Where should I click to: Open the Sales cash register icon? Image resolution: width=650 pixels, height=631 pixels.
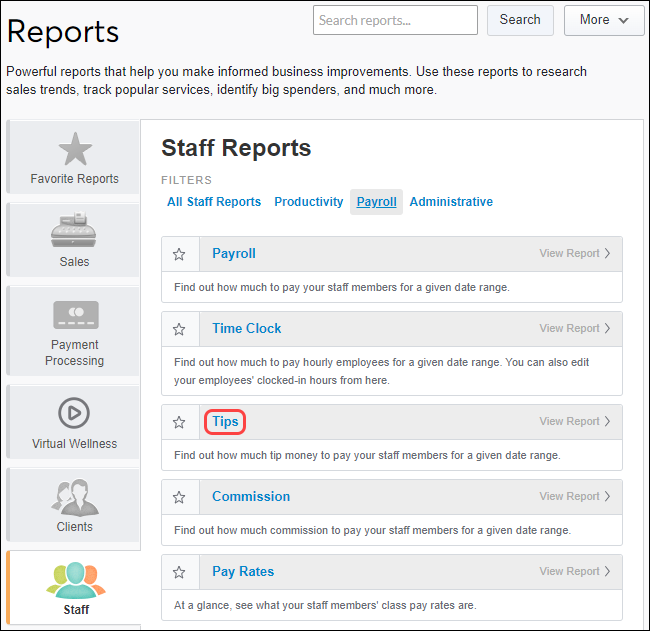click(74, 230)
